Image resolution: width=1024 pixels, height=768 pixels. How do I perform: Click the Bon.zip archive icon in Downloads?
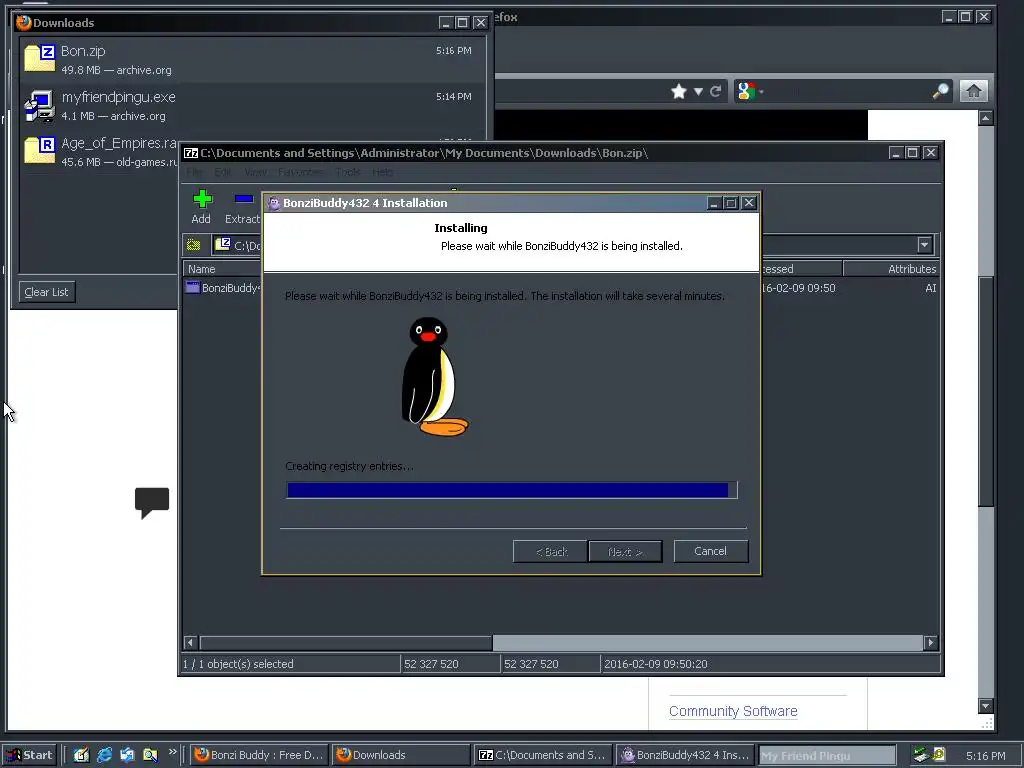[x=39, y=58]
